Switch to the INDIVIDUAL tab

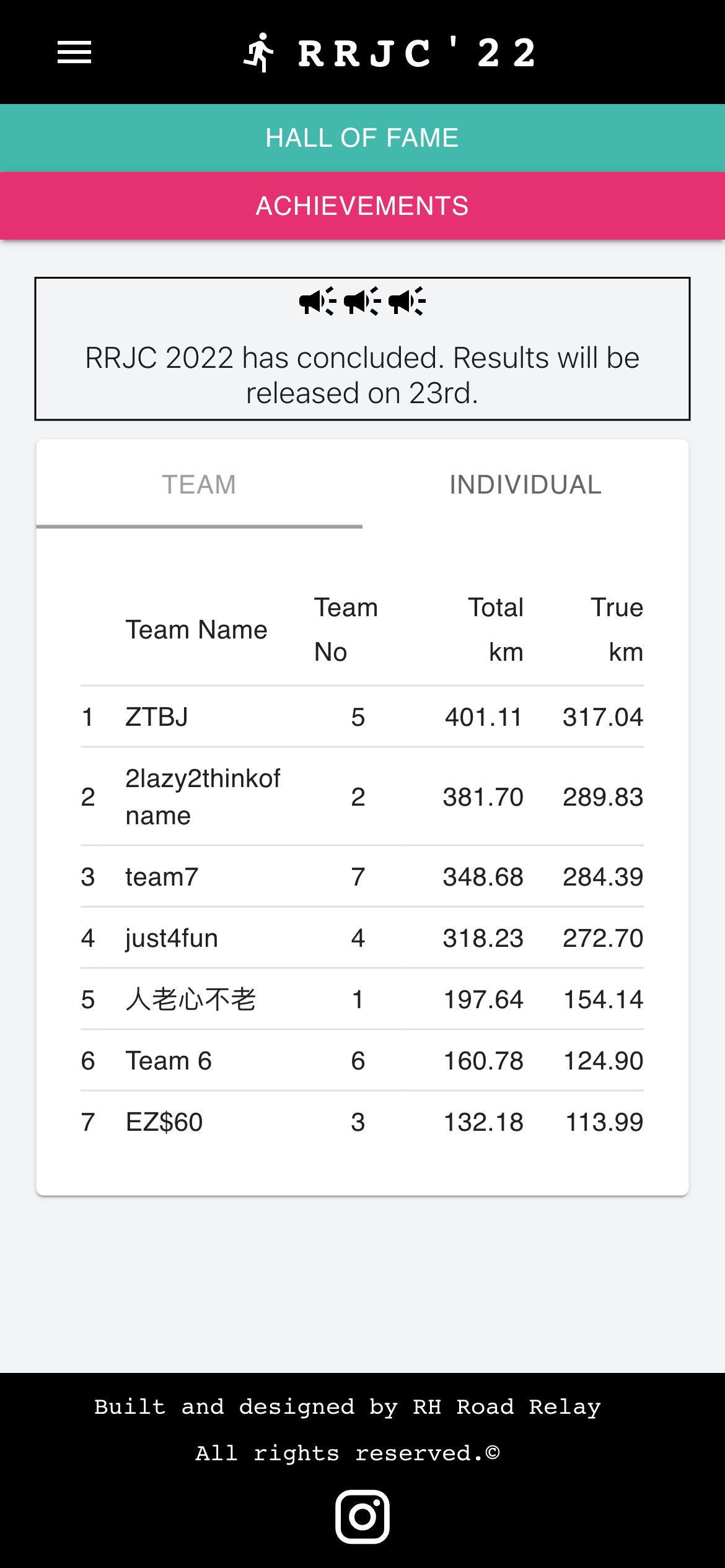click(x=525, y=484)
